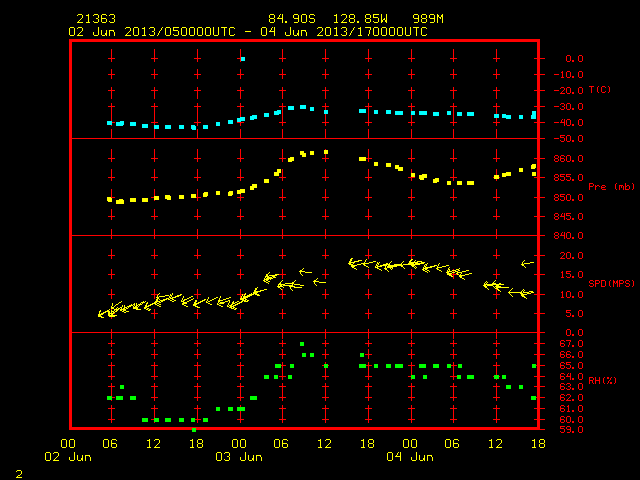Screen dimensions: 640x480
Task: Select the T(C) temperature axis label
Action: pyautogui.click(x=600, y=90)
